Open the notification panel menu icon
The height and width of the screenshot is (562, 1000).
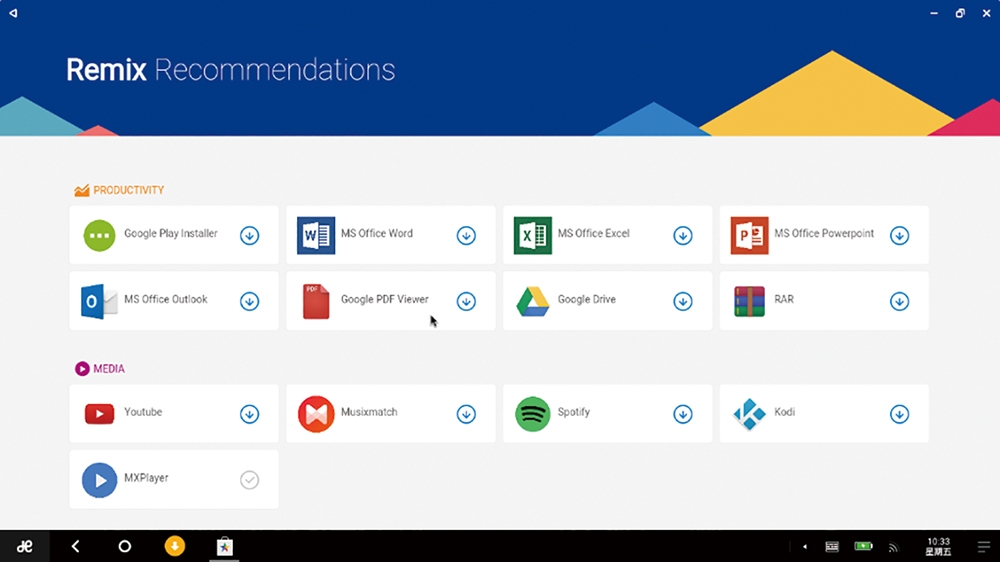coord(984,547)
